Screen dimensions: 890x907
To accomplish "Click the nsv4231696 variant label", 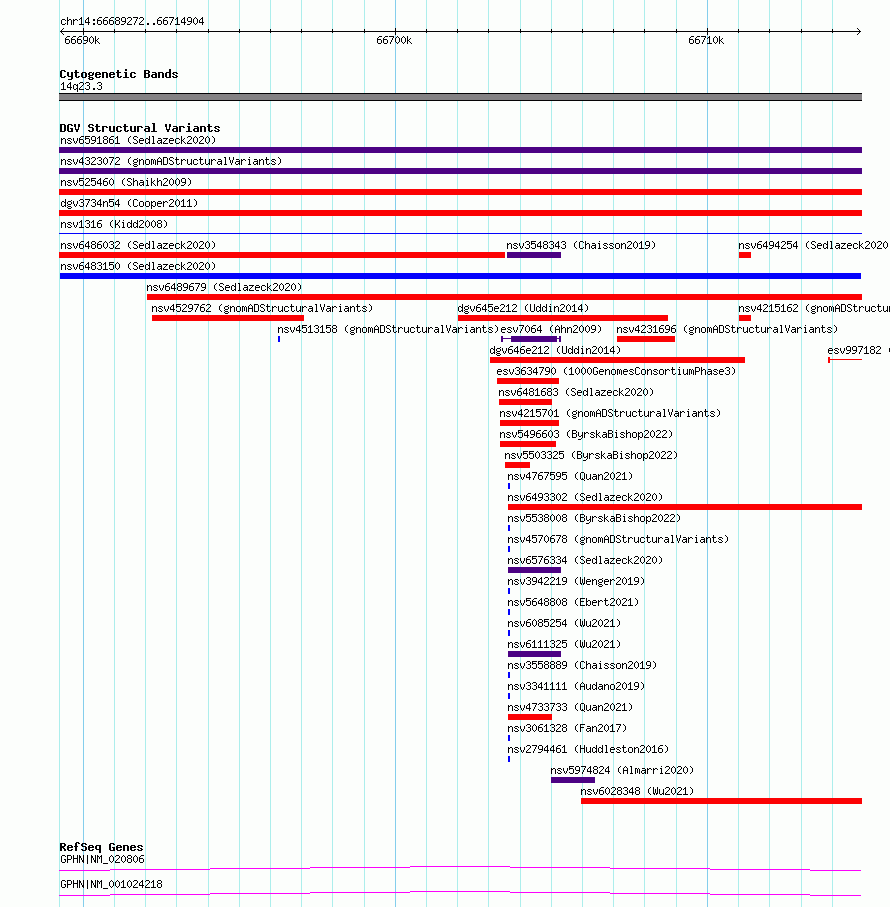I will (727, 329).
